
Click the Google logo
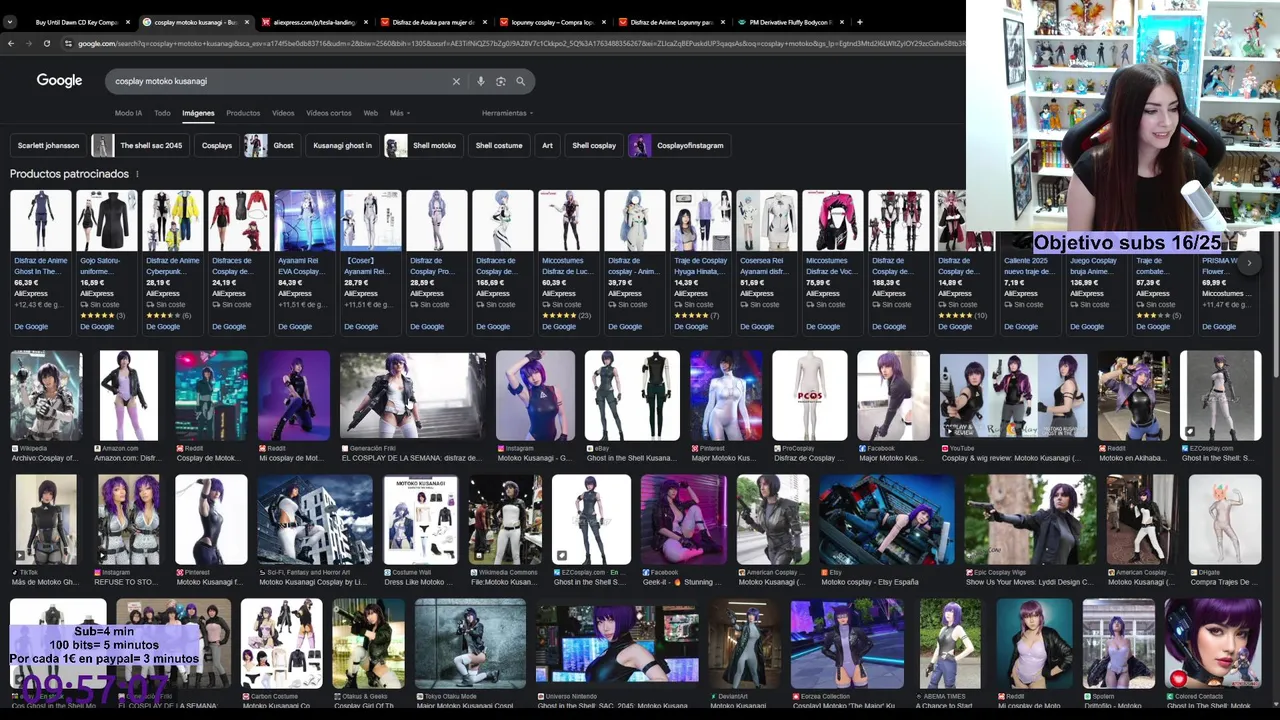[x=59, y=81]
